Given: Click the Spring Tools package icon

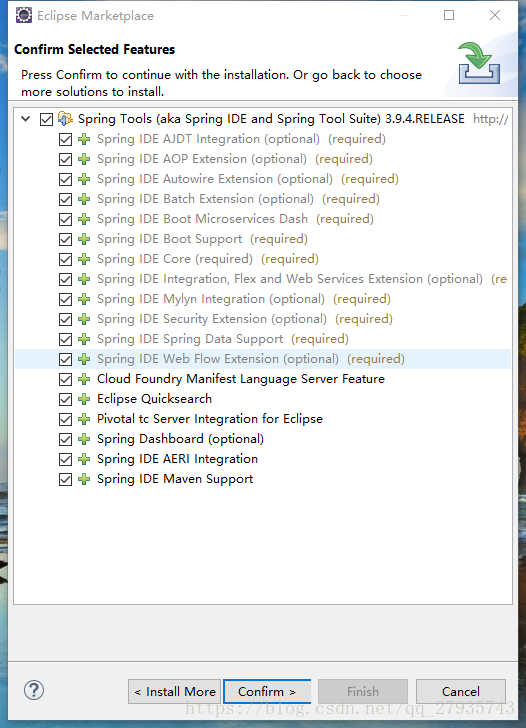Looking at the screenshot, I should click(x=65, y=119).
